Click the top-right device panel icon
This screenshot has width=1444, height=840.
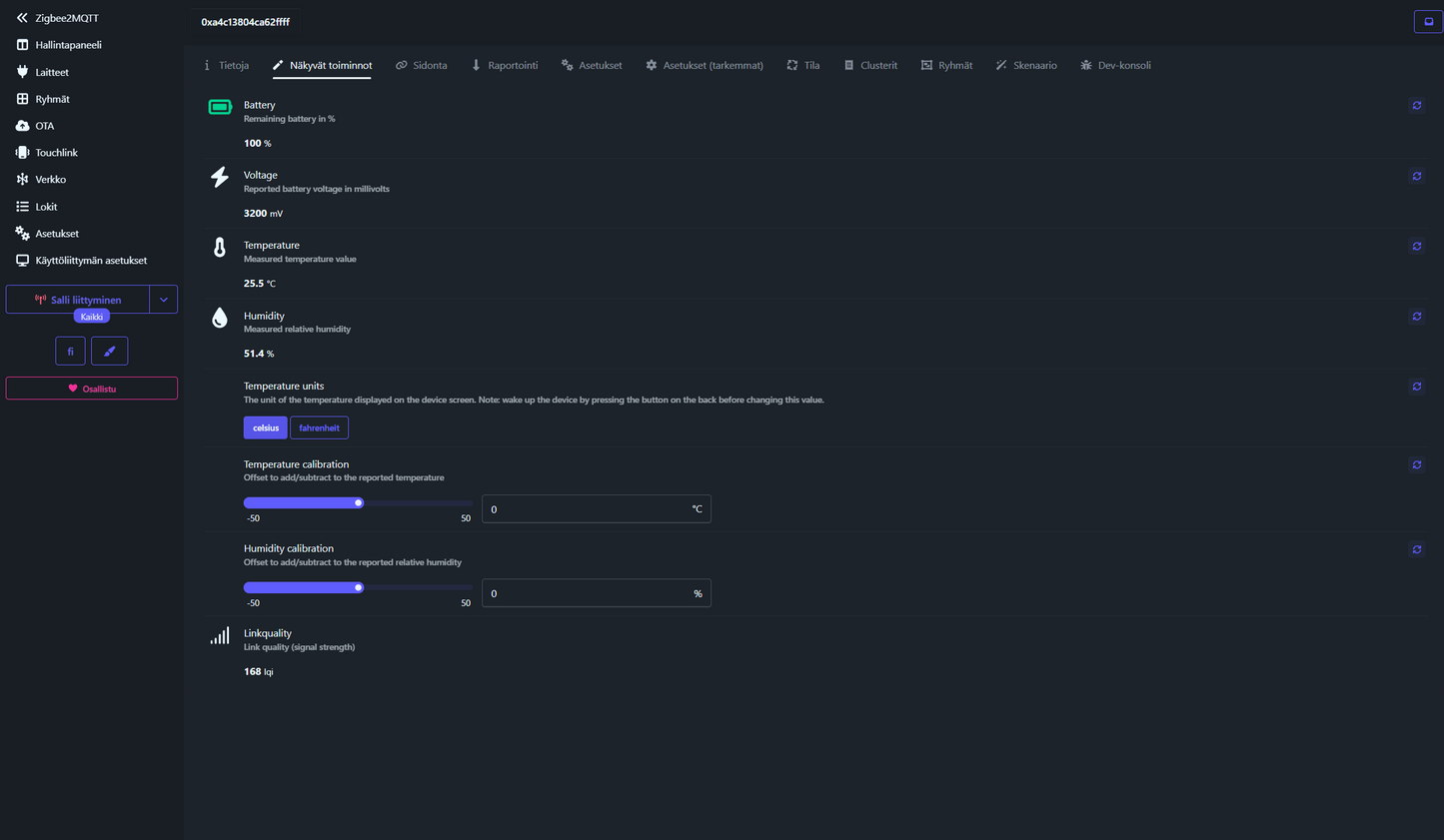[x=1428, y=21]
